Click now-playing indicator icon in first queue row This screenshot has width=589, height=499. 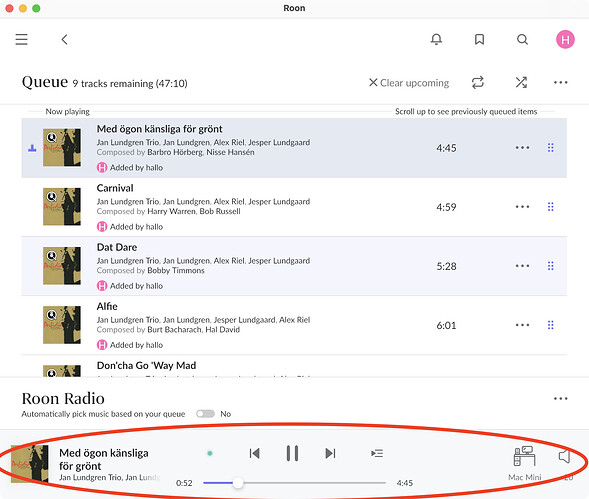(32, 148)
